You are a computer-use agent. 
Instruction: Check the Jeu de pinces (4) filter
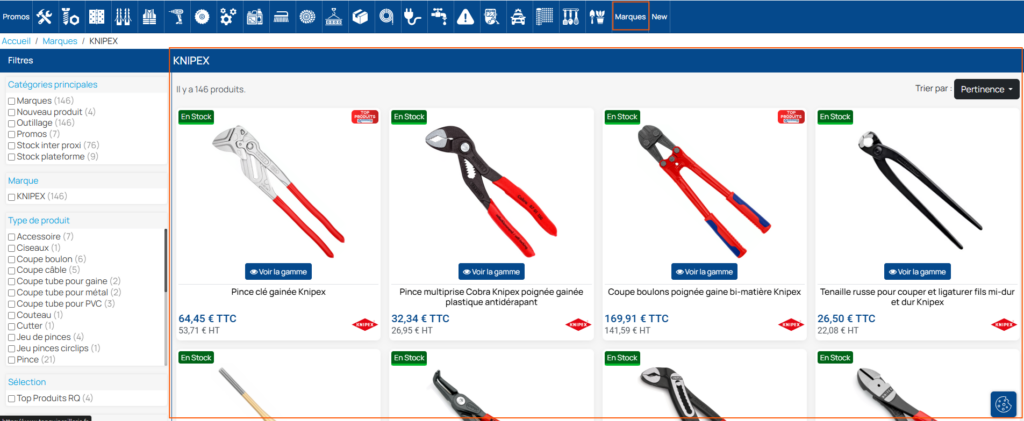tap(12, 337)
